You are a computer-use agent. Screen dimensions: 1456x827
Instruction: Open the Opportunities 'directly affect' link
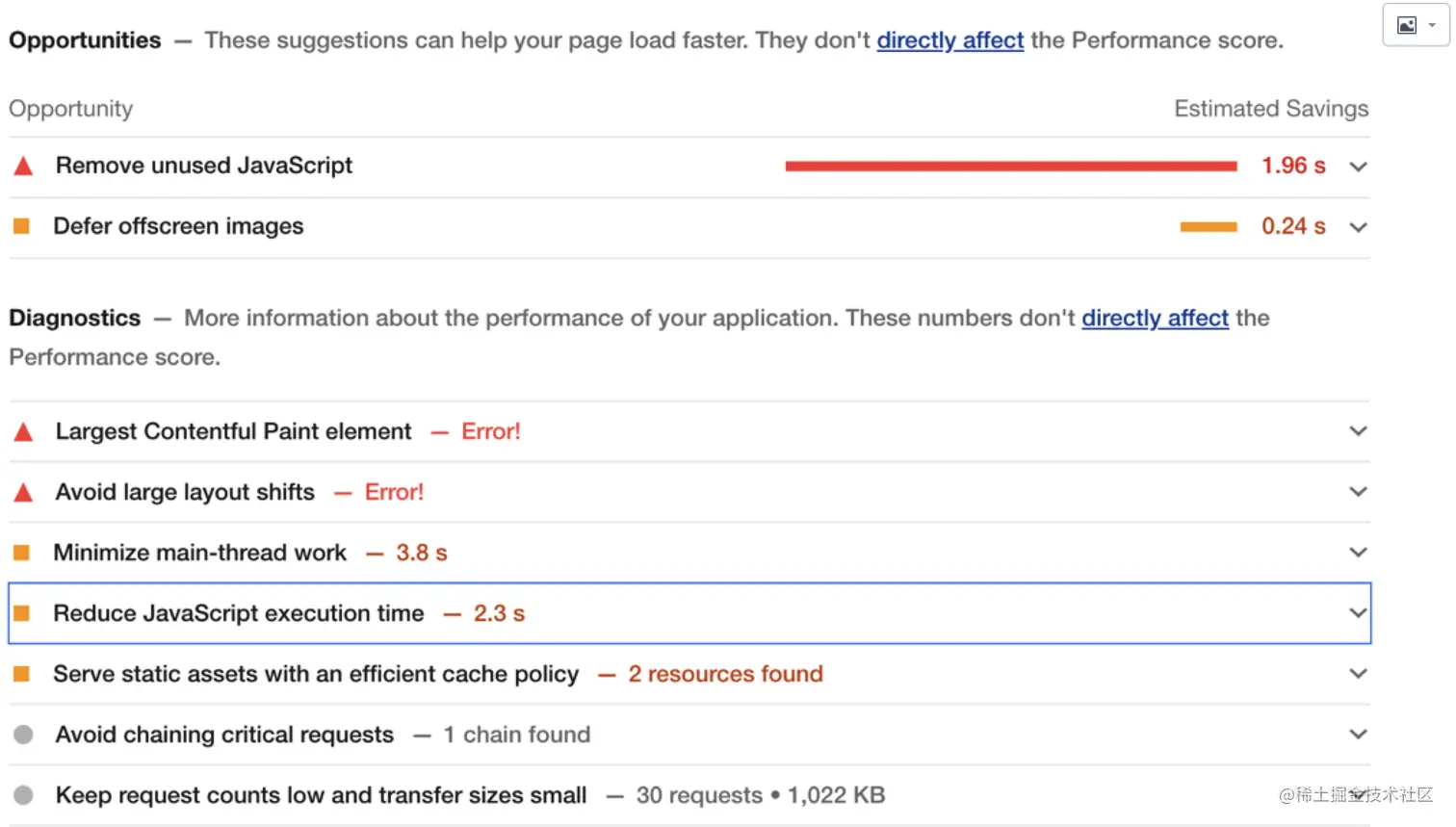tap(949, 40)
